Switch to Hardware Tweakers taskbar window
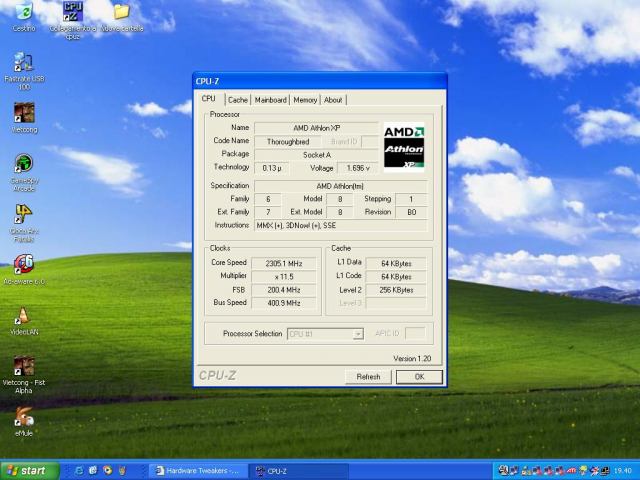The height and width of the screenshot is (480, 640). 197,471
